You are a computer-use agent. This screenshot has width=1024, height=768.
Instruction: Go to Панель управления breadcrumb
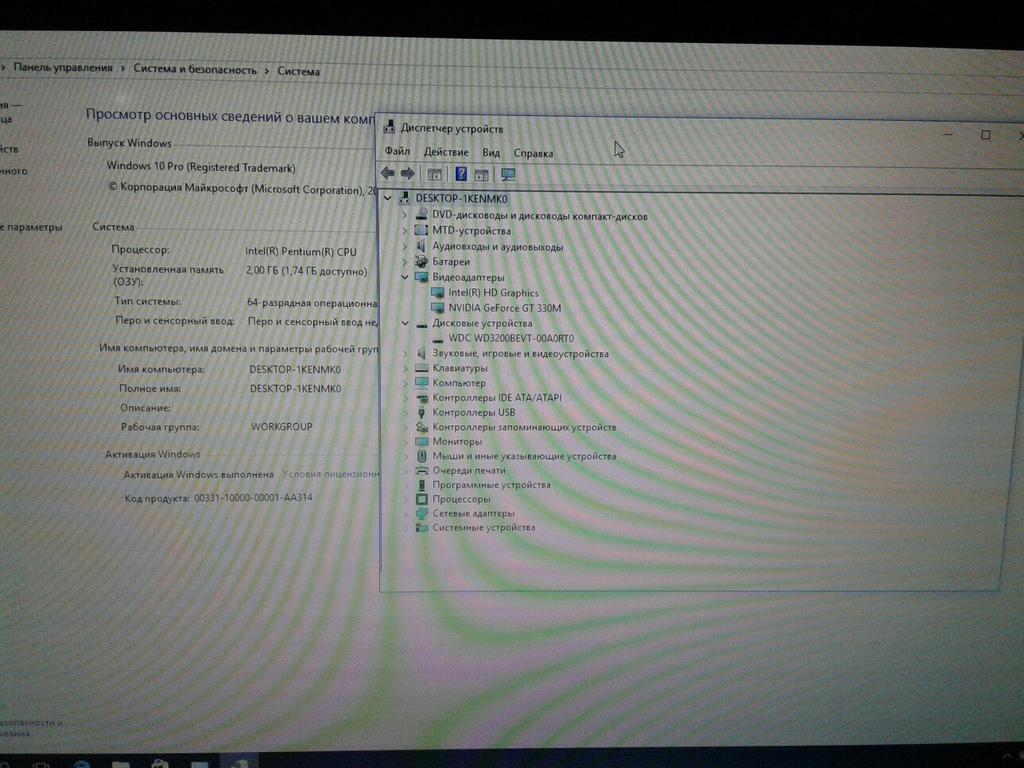click(63, 67)
